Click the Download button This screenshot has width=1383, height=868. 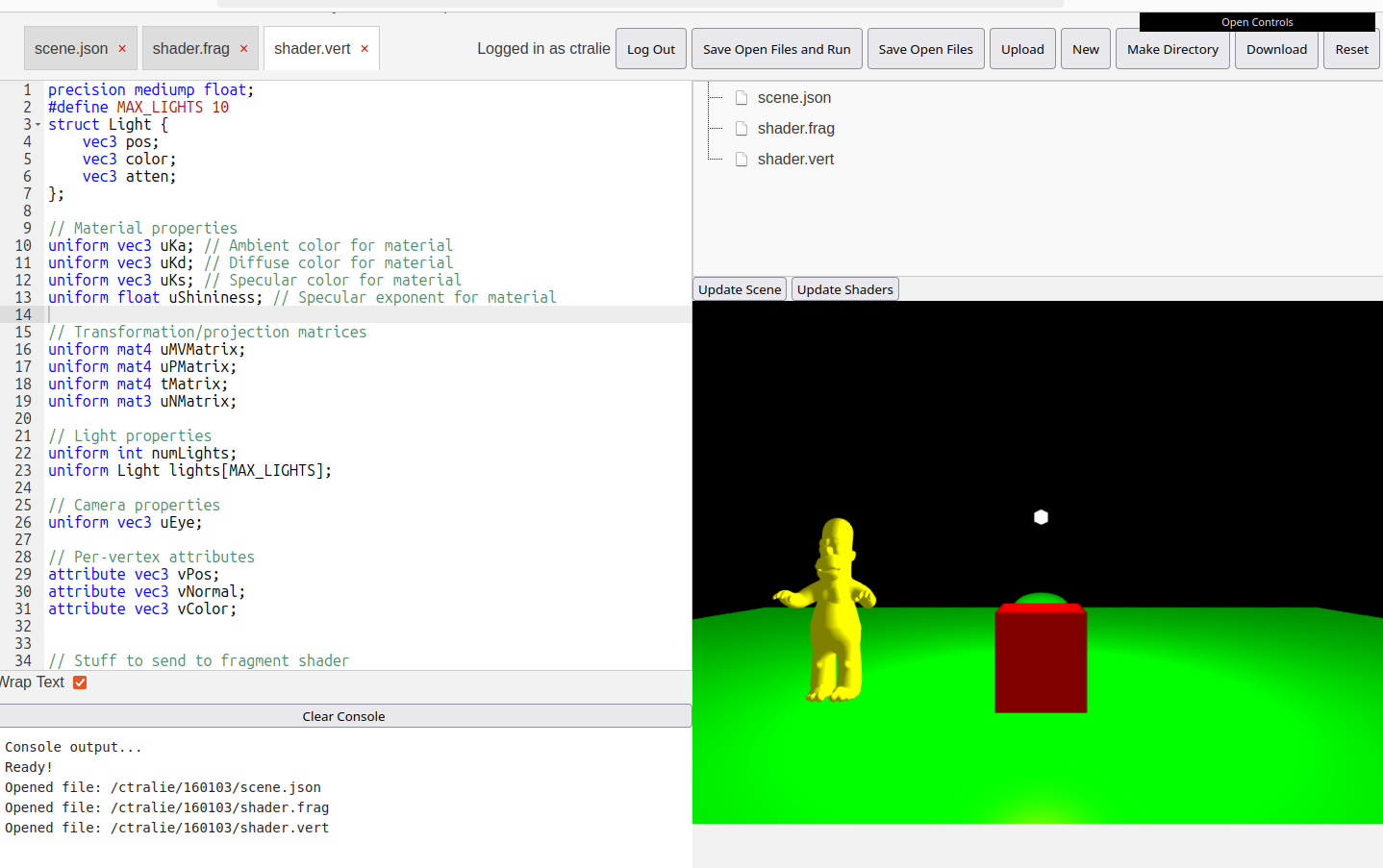(x=1276, y=49)
